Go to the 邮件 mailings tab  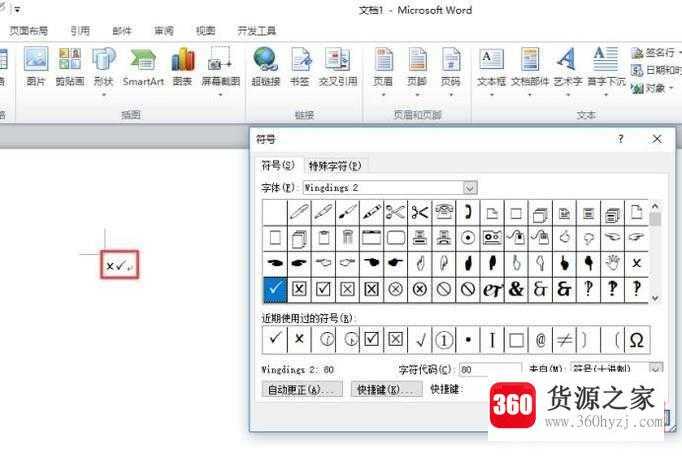coord(122,30)
